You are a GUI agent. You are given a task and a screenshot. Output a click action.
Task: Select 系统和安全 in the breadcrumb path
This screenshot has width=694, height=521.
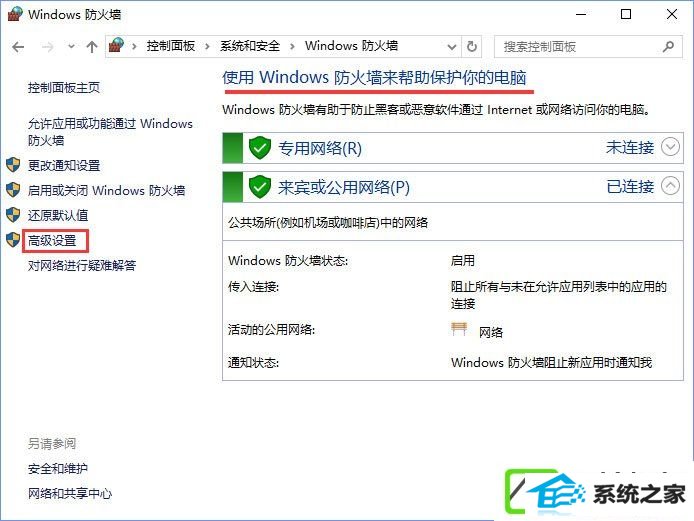coord(250,46)
